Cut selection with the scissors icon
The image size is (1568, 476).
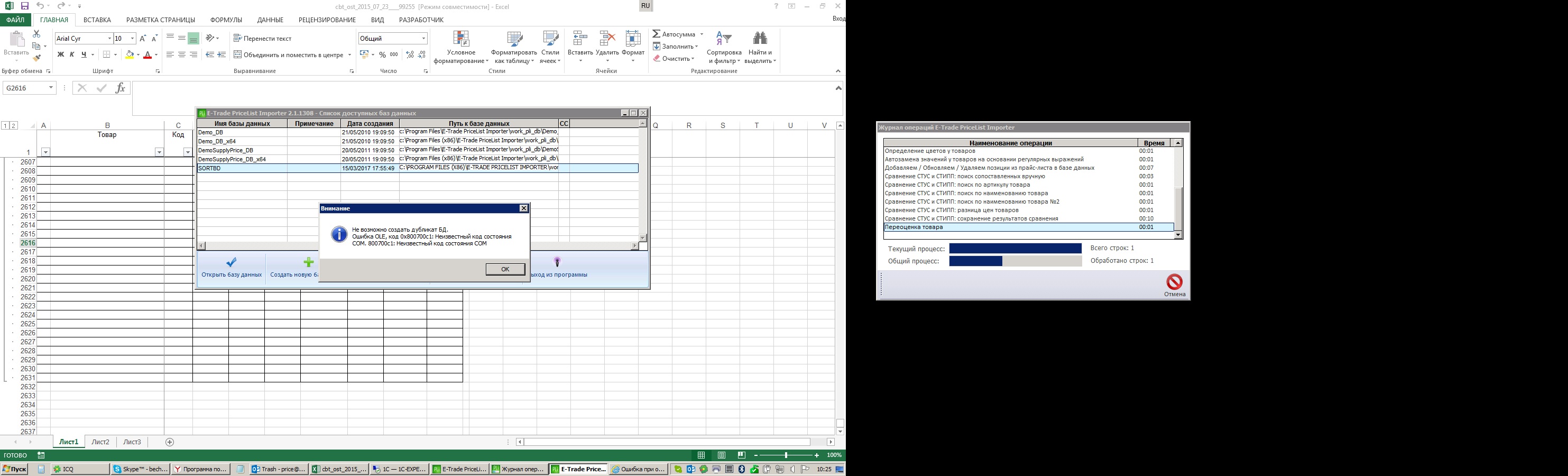pyautogui.click(x=36, y=34)
